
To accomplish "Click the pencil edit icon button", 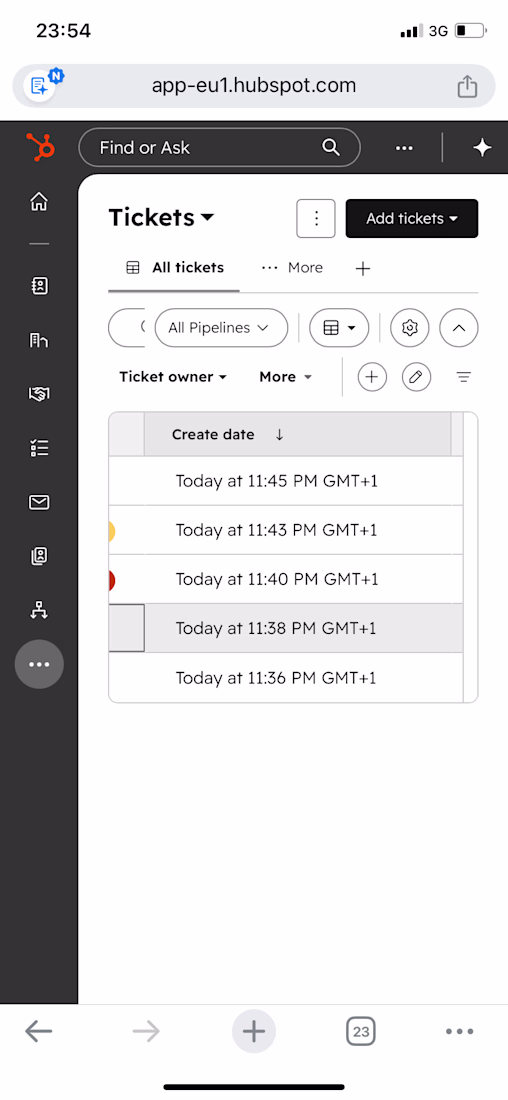I will tap(416, 377).
